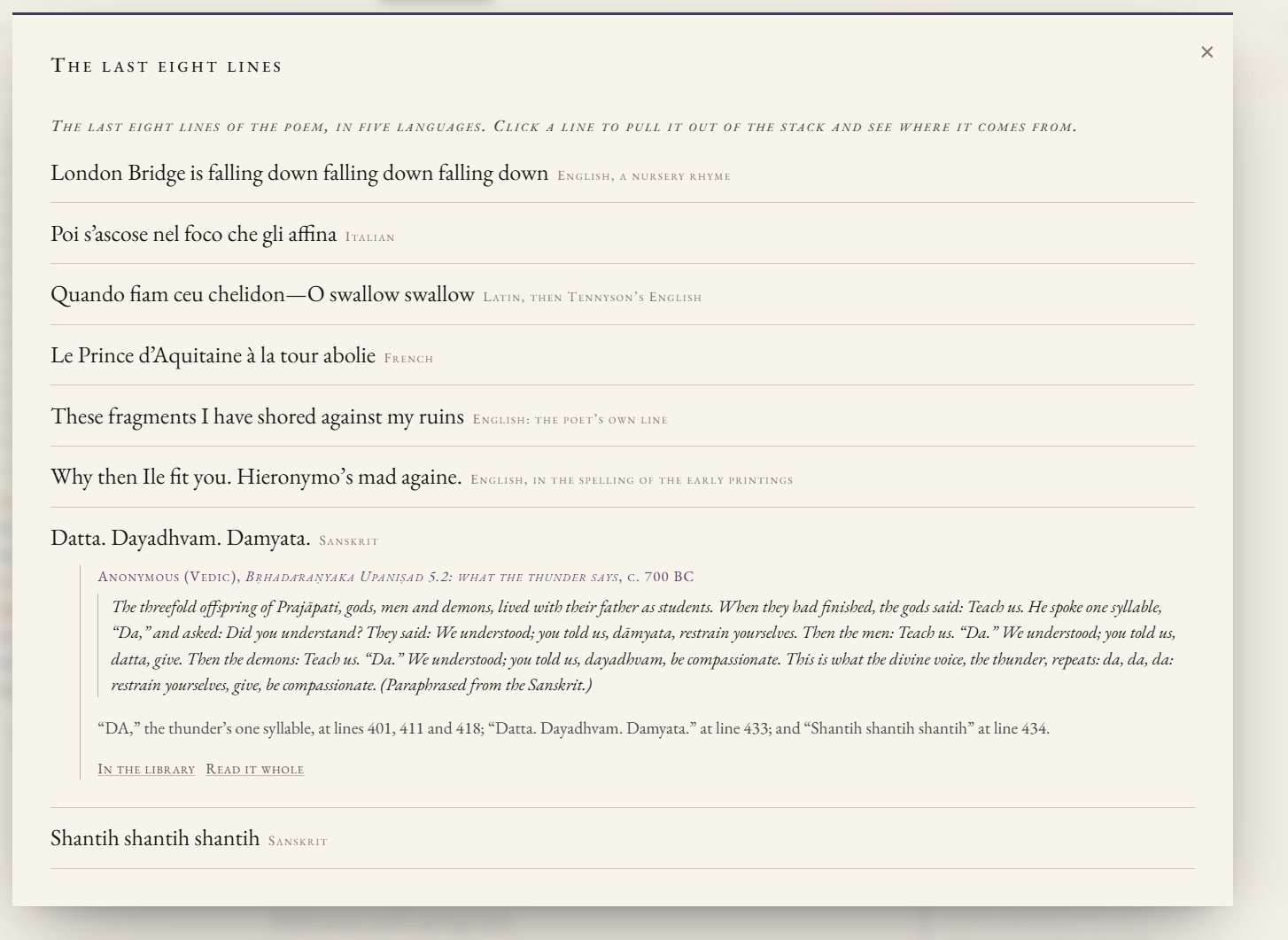Click the French language label
This screenshot has height=940, width=1288.
pyautogui.click(x=408, y=359)
